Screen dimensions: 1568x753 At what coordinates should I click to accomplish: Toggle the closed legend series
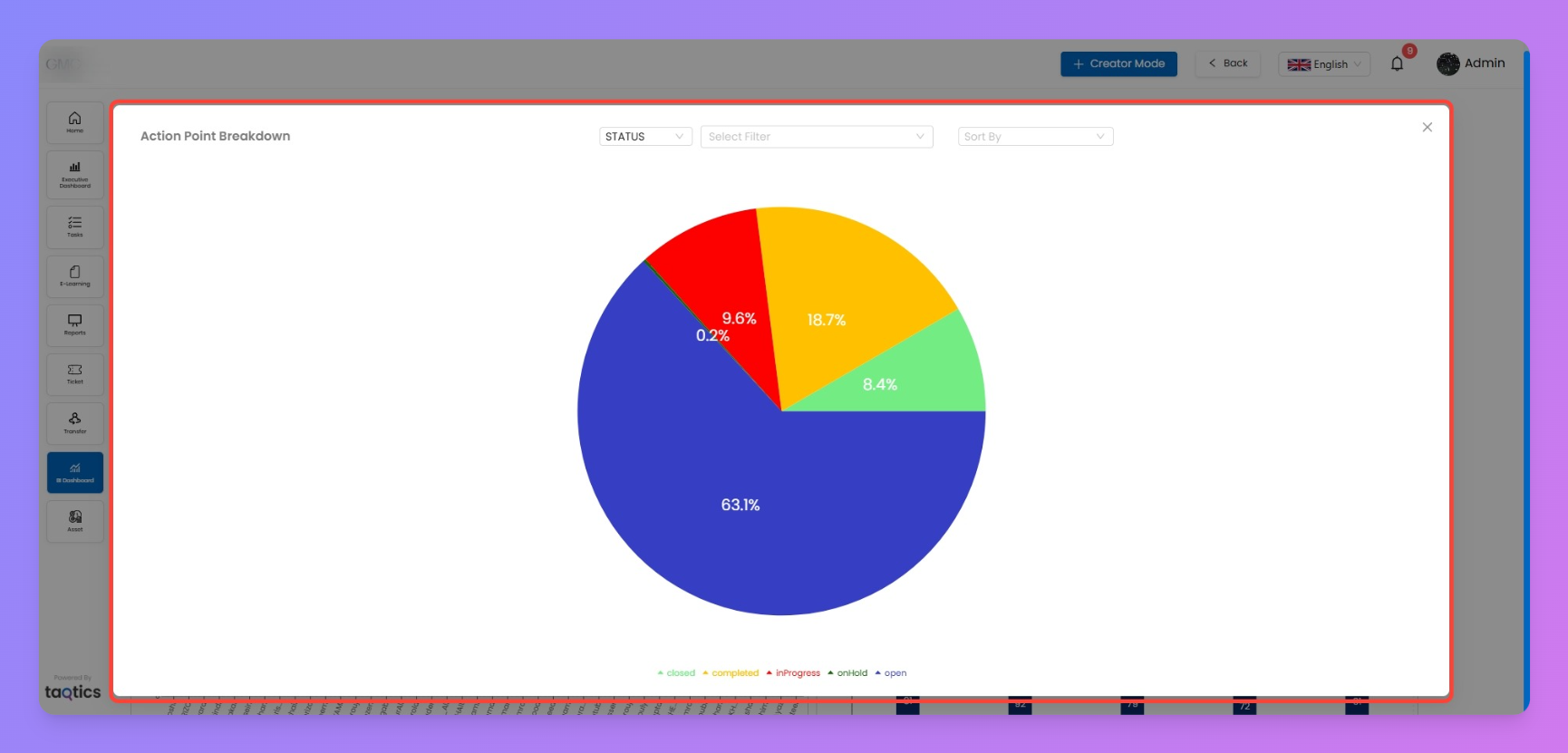[x=676, y=673]
